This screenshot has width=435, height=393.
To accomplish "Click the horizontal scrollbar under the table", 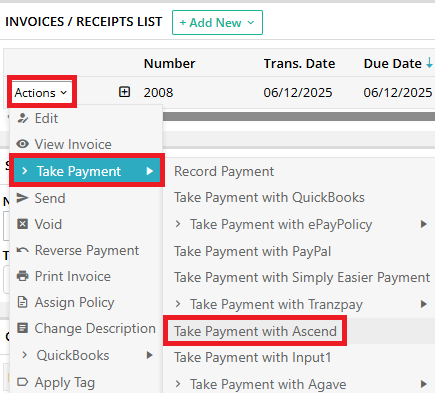I will tap(298, 116).
